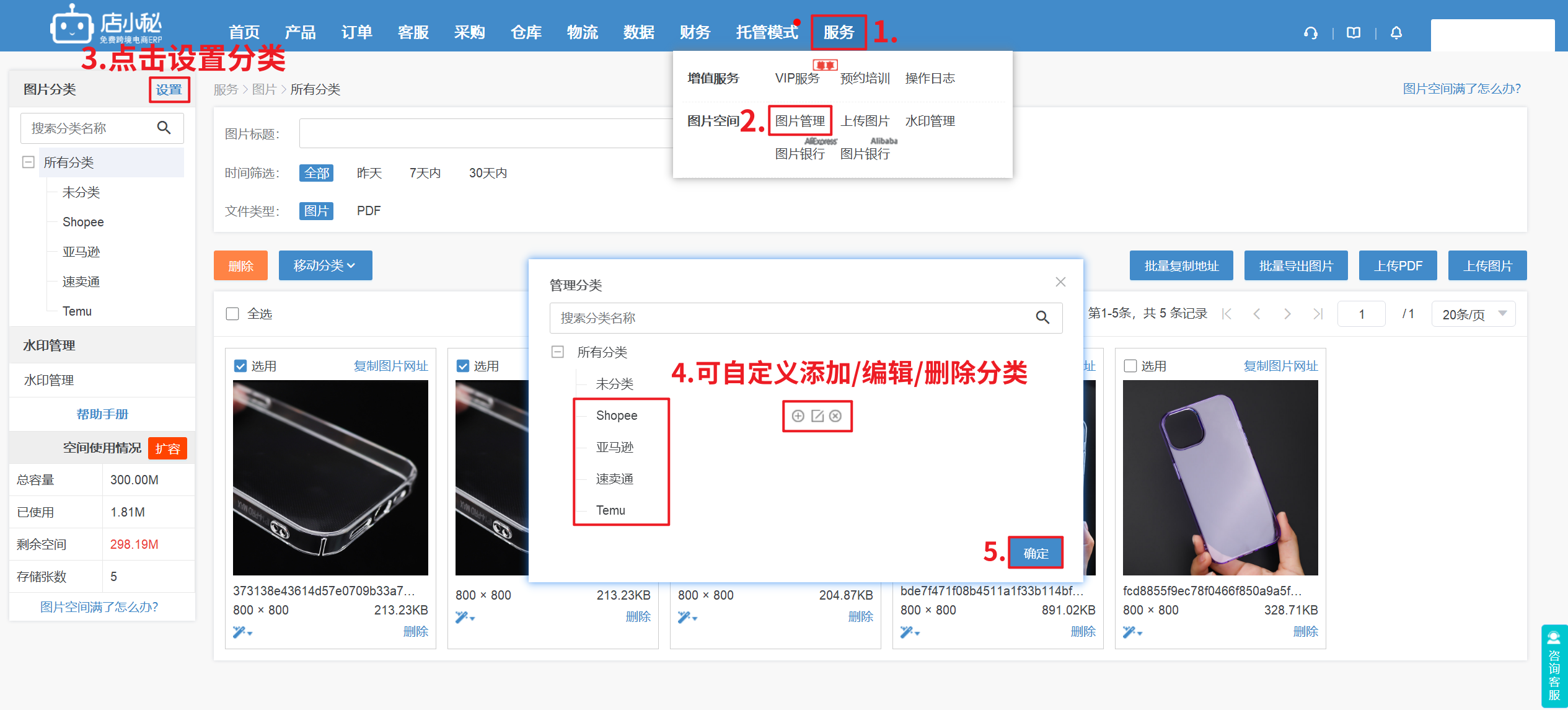Open the help book icon in header
The height and width of the screenshot is (710, 1568).
[x=1354, y=33]
